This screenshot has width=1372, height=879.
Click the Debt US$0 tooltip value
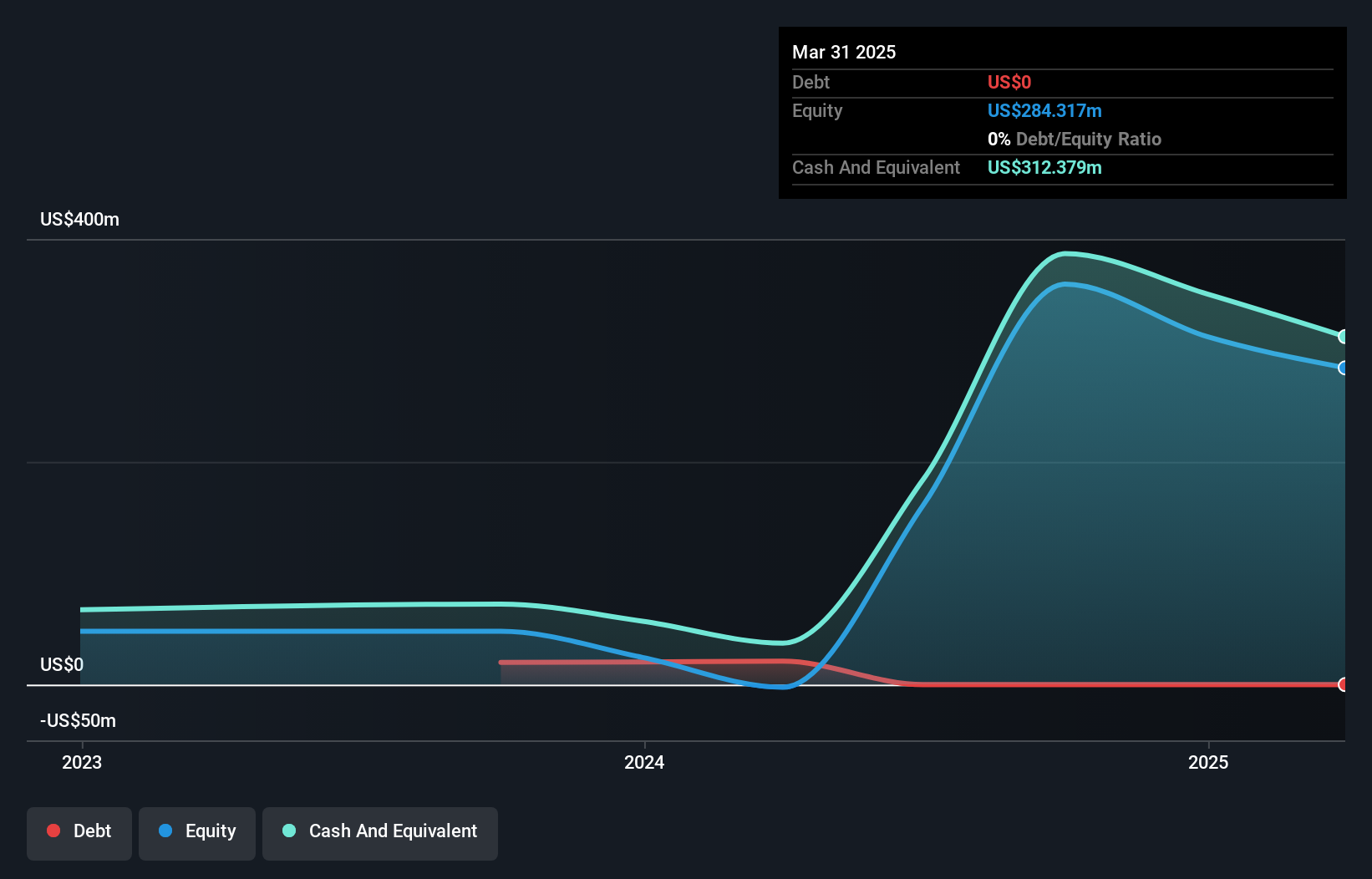pos(1009,82)
